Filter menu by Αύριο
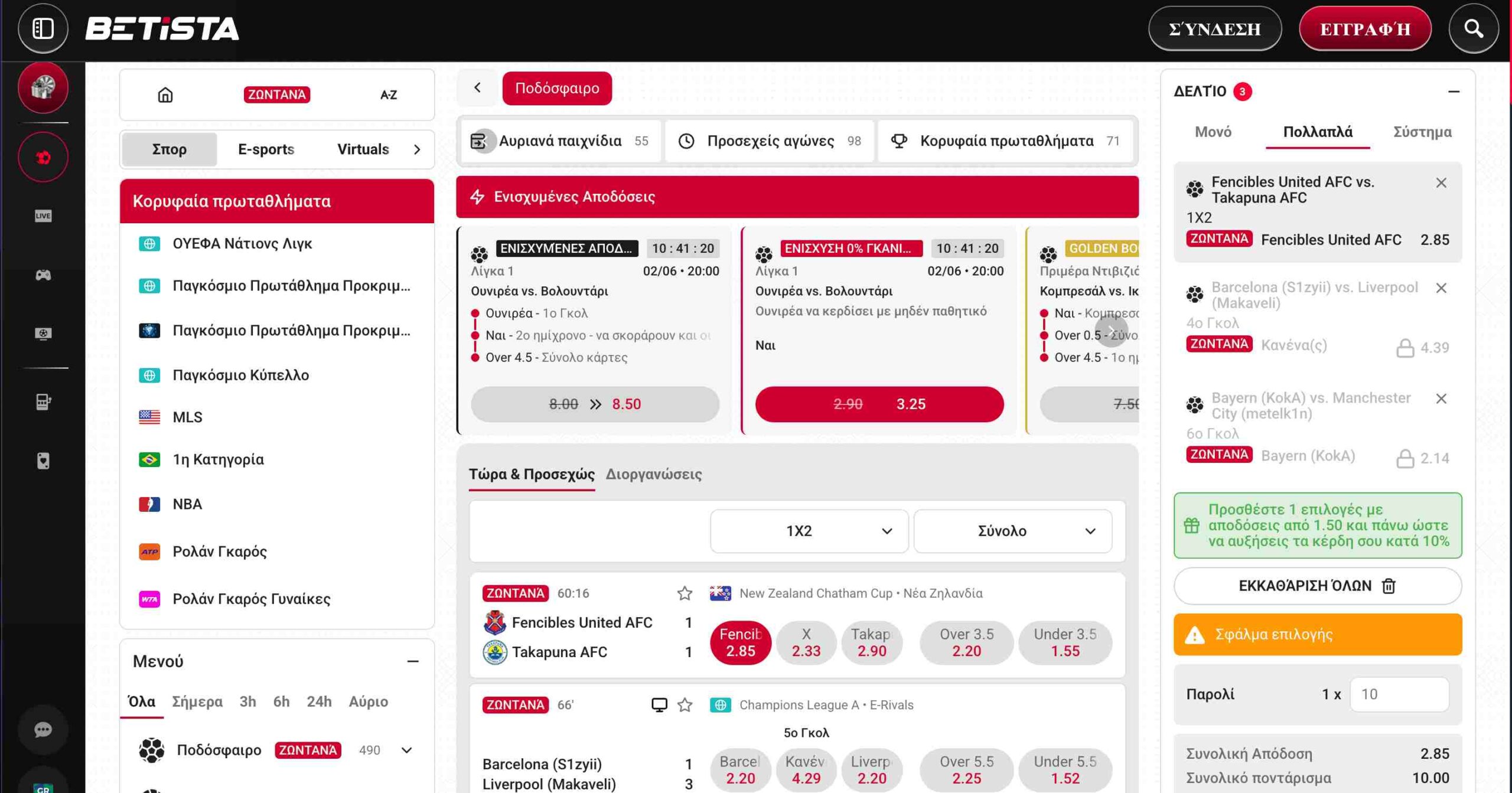 click(368, 701)
